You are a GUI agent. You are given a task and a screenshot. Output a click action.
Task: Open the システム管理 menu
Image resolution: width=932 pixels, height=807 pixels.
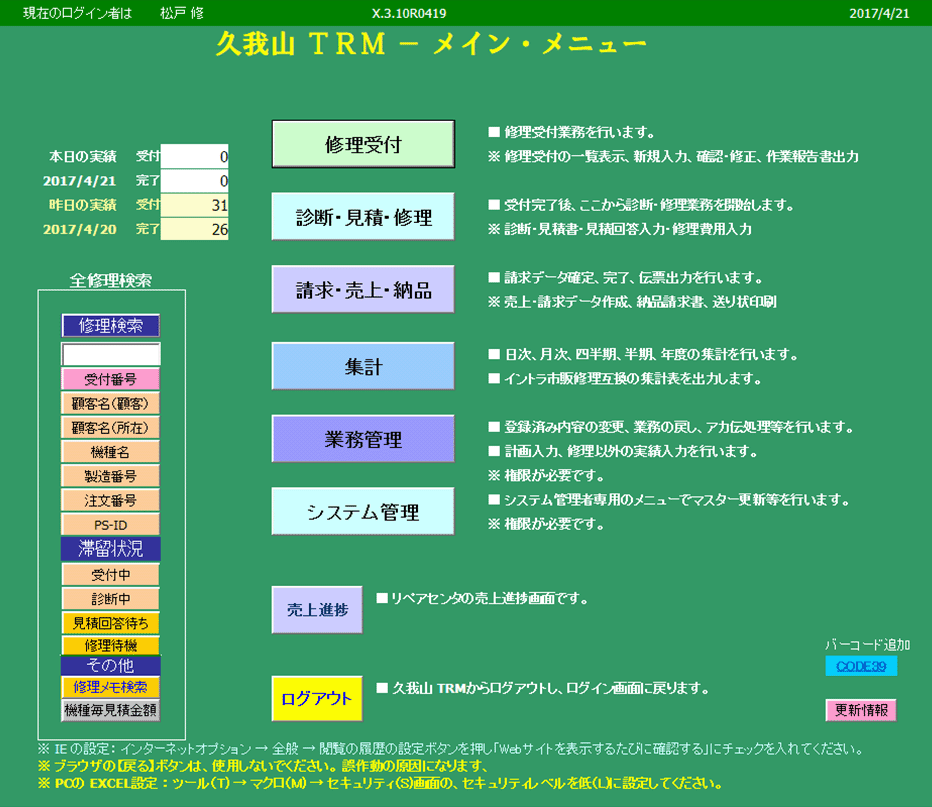pyautogui.click(x=363, y=512)
